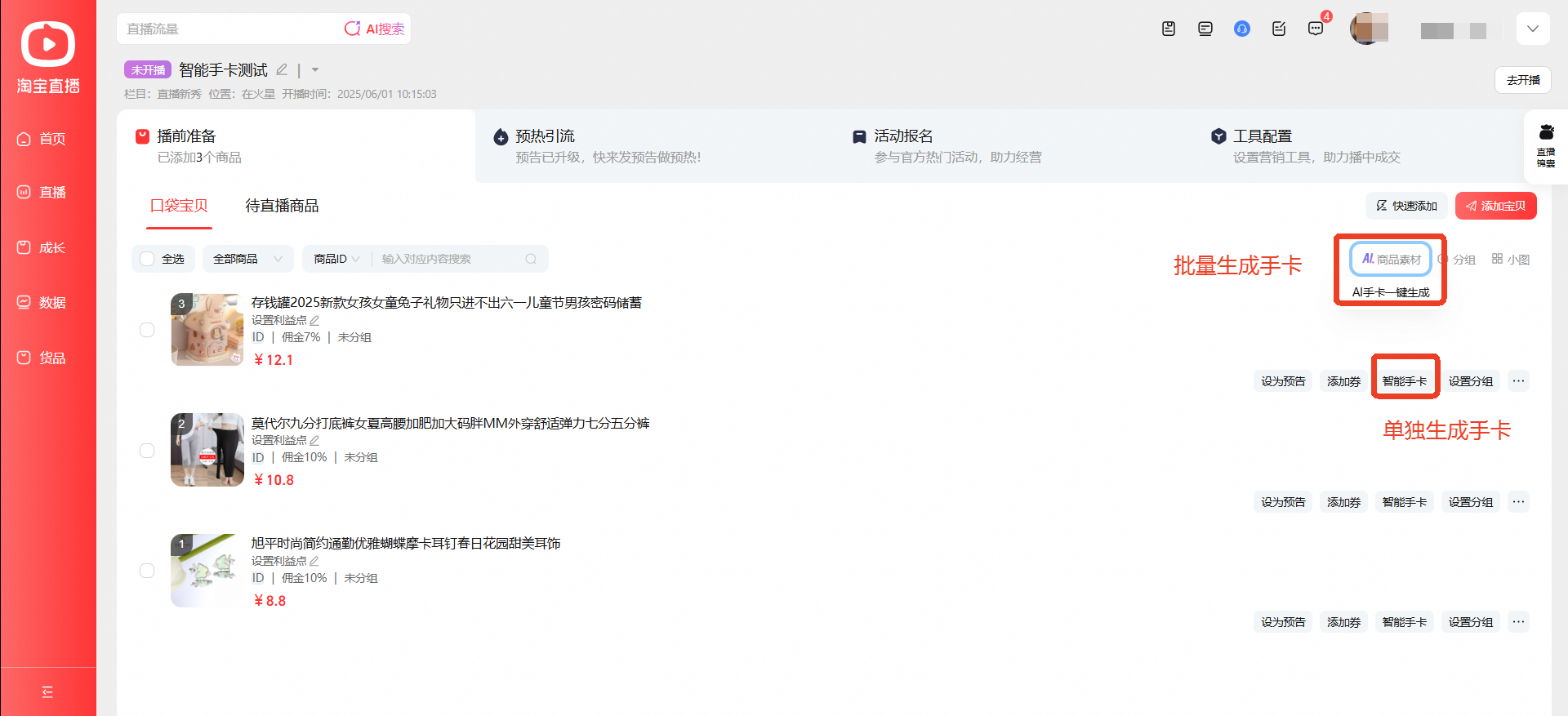Open the 播前准备 step tab
The image size is (1568, 716).
pos(296,146)
